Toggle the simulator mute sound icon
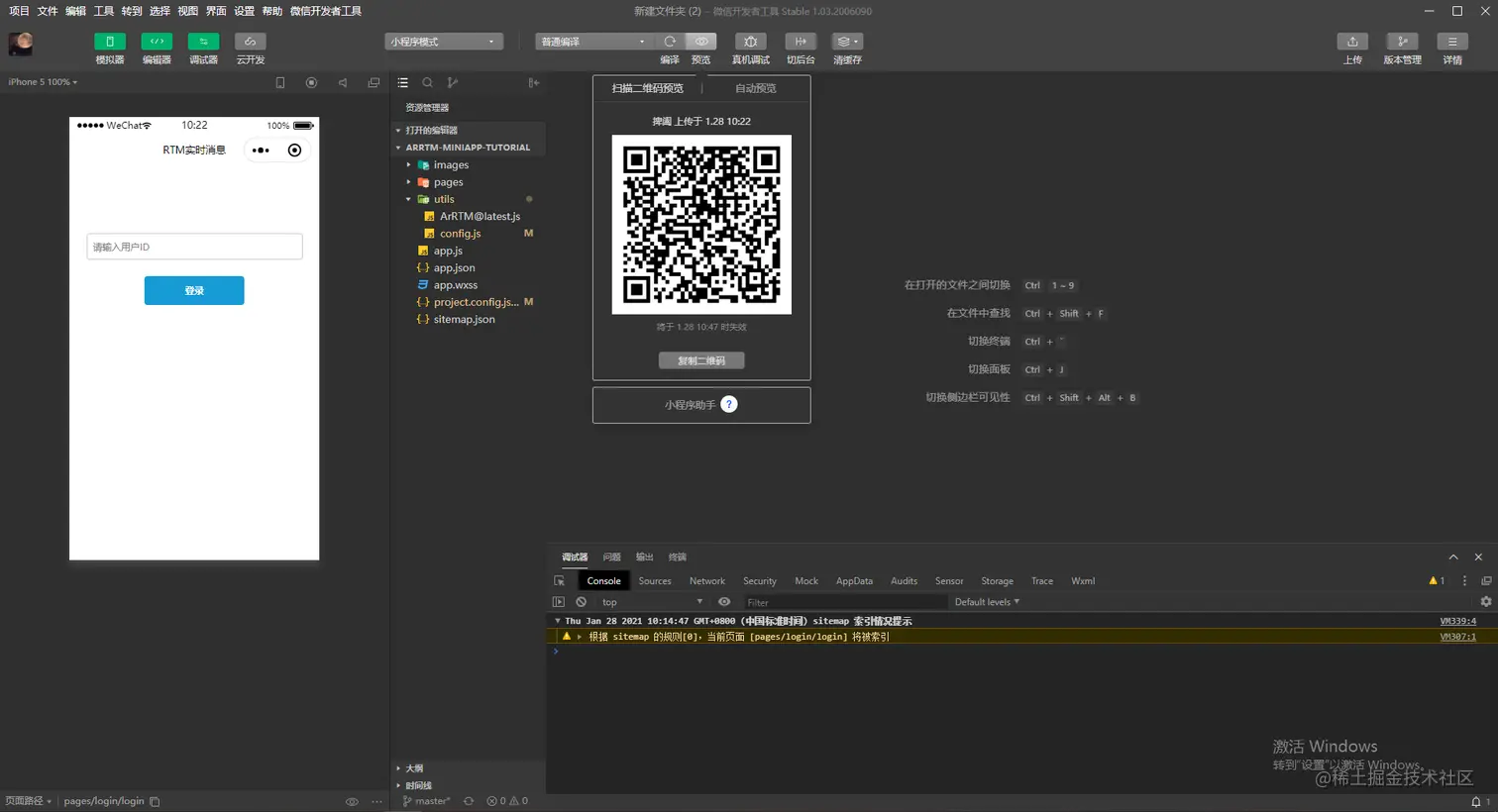 coord(343,83)
